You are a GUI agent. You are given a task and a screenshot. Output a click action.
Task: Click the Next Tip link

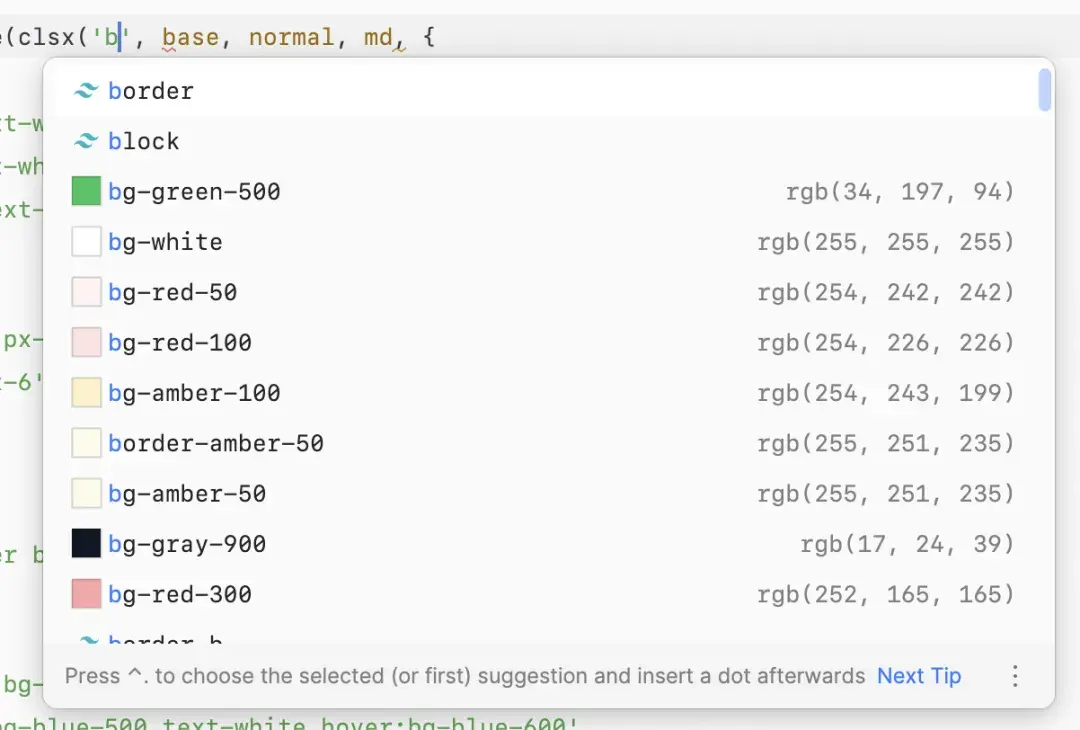[x=919, y=676]
